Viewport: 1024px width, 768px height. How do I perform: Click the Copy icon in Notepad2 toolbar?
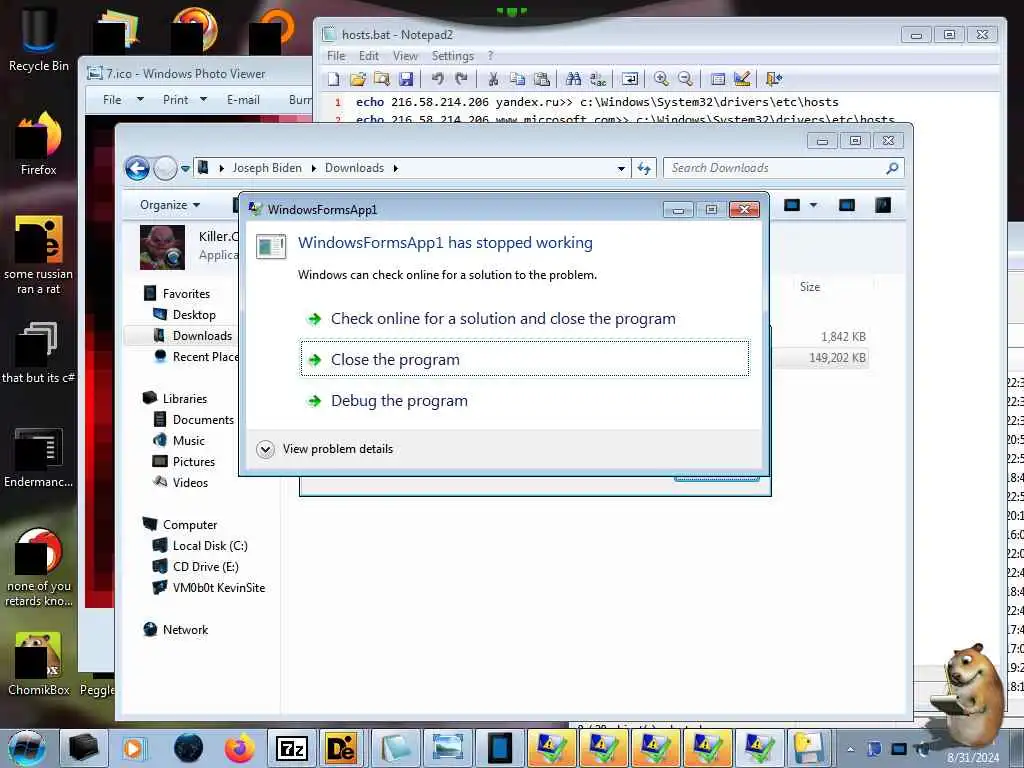pos(517,79)
